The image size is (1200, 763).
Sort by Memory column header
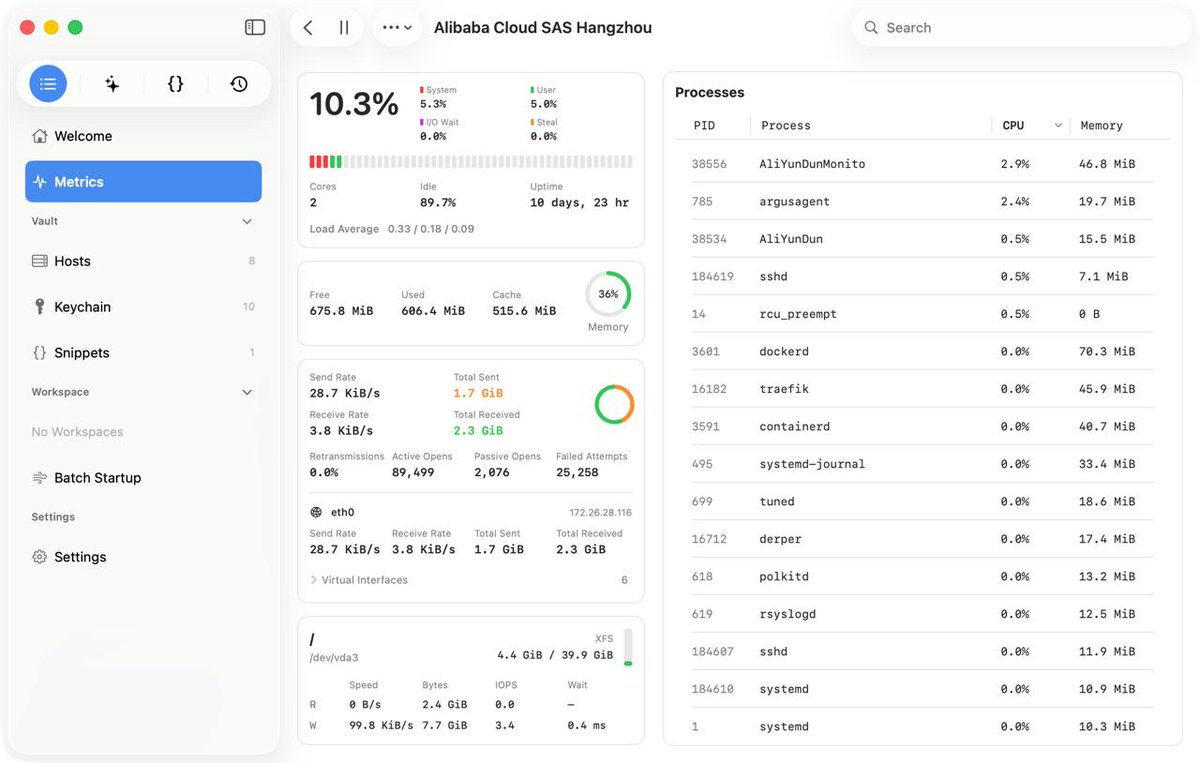(x=1102, y=125)
